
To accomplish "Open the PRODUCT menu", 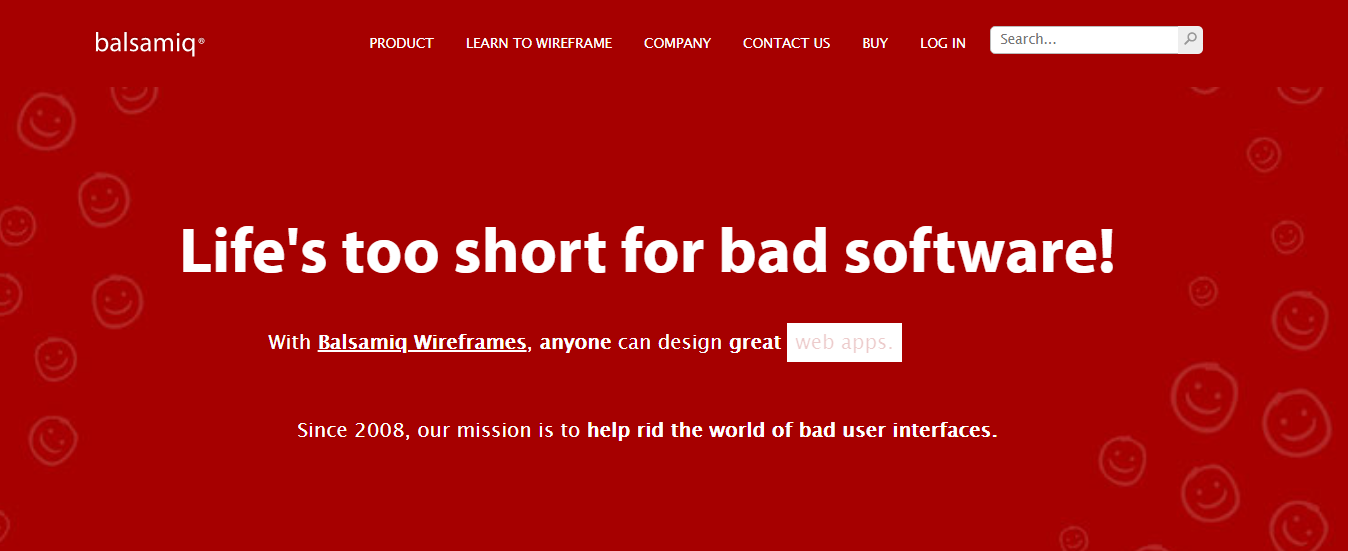I will [x=401, y=43].
